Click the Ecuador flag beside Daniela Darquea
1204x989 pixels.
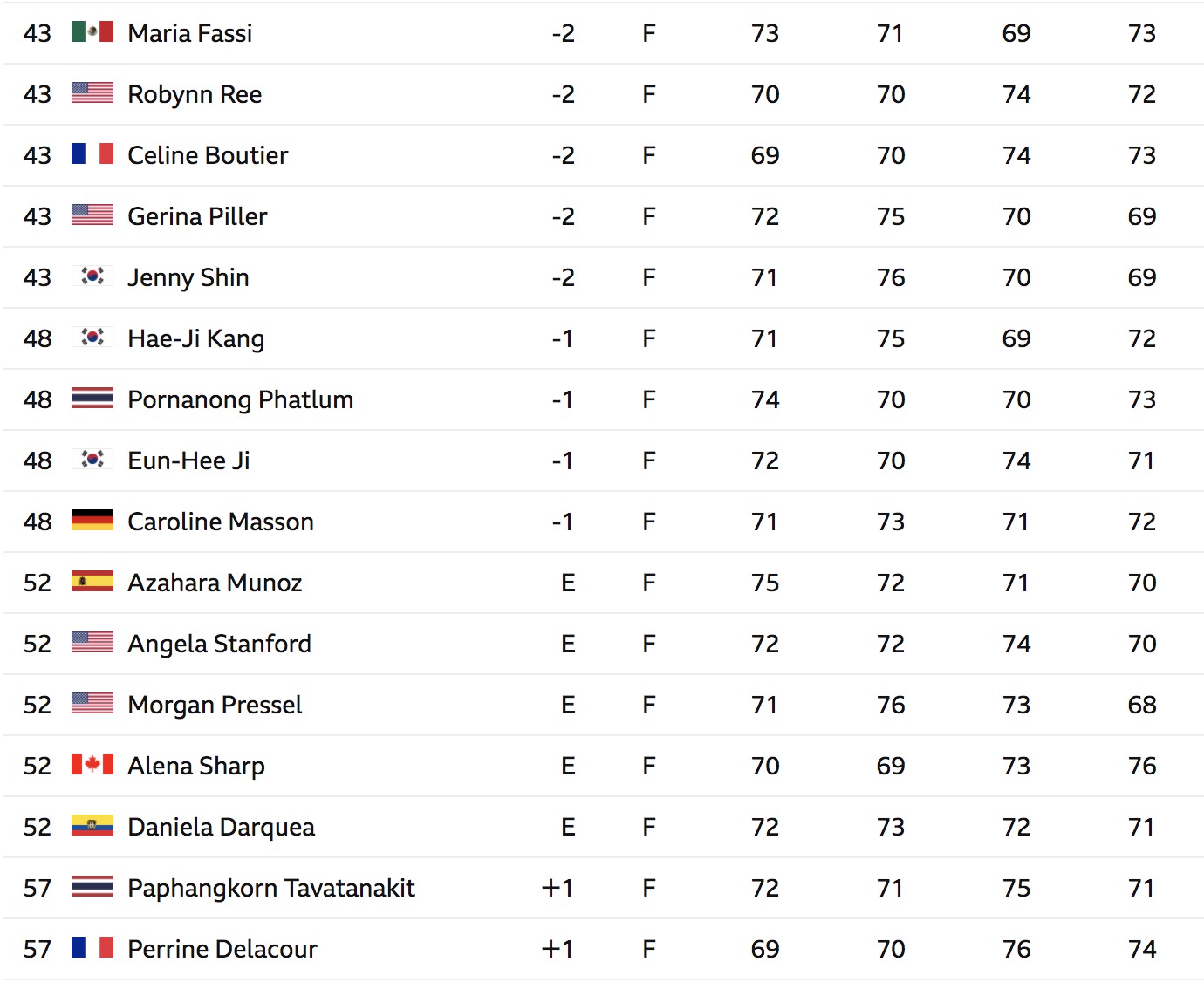[x=92, y=826]
